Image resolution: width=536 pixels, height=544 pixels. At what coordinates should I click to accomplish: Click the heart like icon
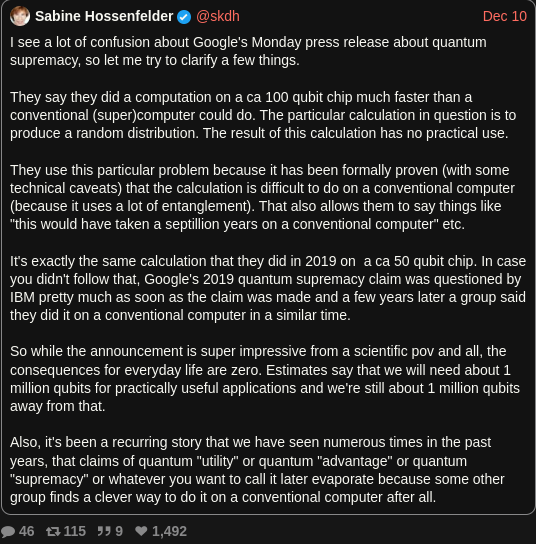point(141,531)
